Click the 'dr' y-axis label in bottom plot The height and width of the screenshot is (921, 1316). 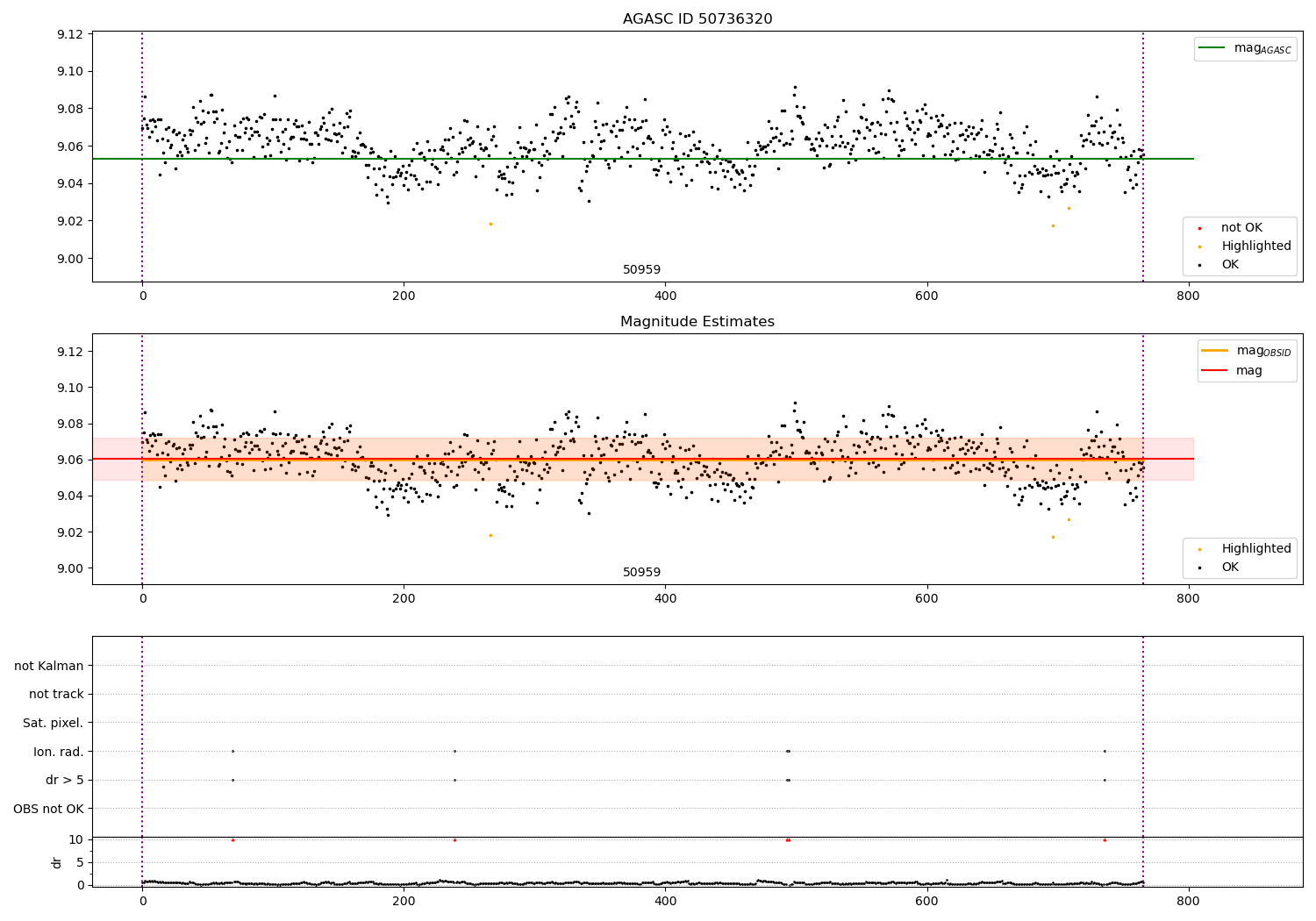pos(57,862)
